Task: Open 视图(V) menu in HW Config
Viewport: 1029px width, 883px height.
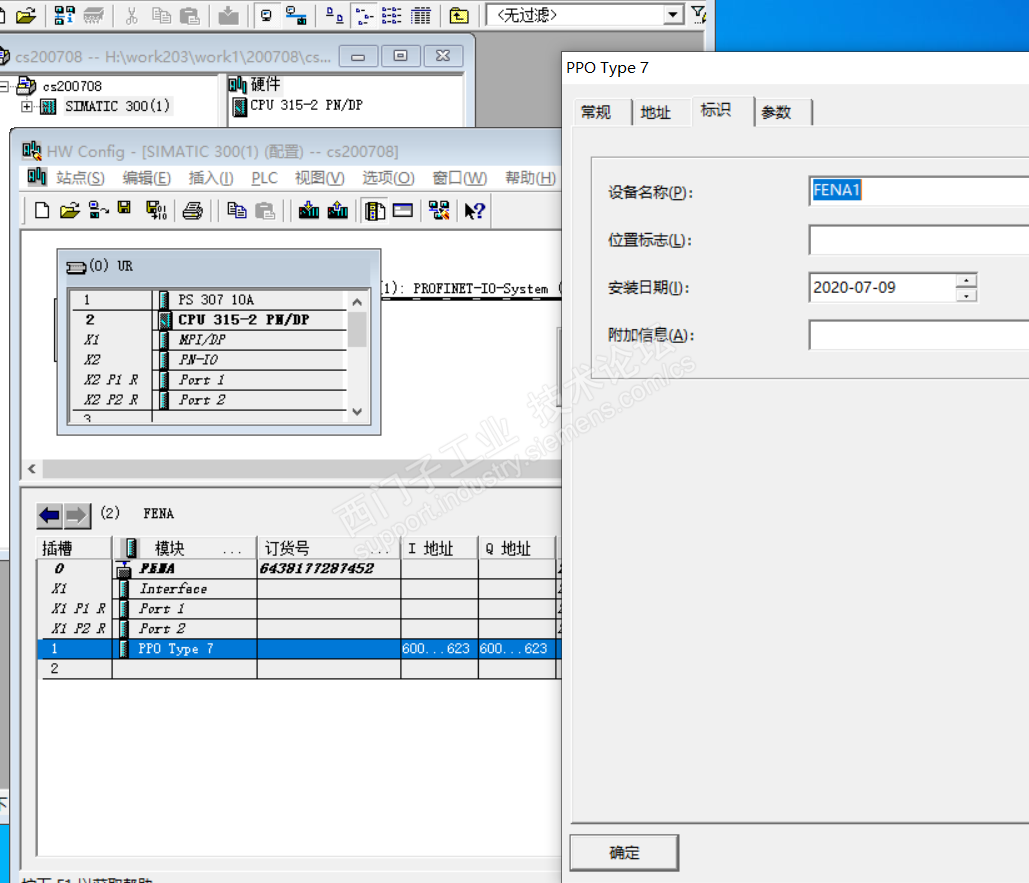Action: point(320,178)
